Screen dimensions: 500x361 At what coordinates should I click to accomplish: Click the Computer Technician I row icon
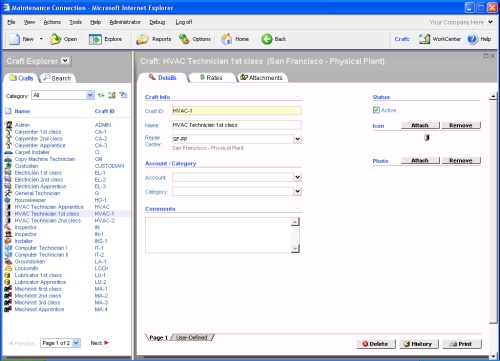[8, 248]
